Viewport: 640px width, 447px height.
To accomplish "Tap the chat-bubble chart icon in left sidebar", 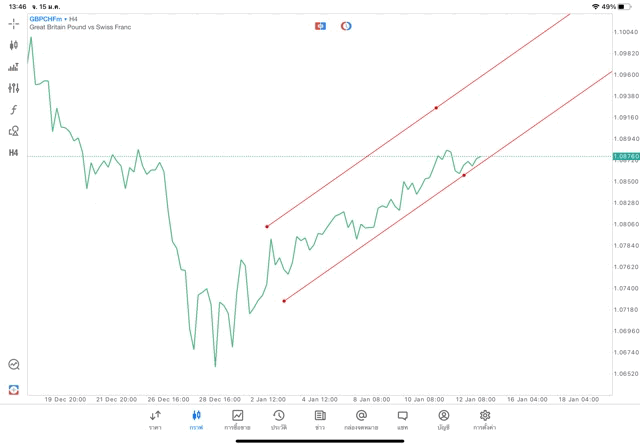I will [x=14, y=365].
